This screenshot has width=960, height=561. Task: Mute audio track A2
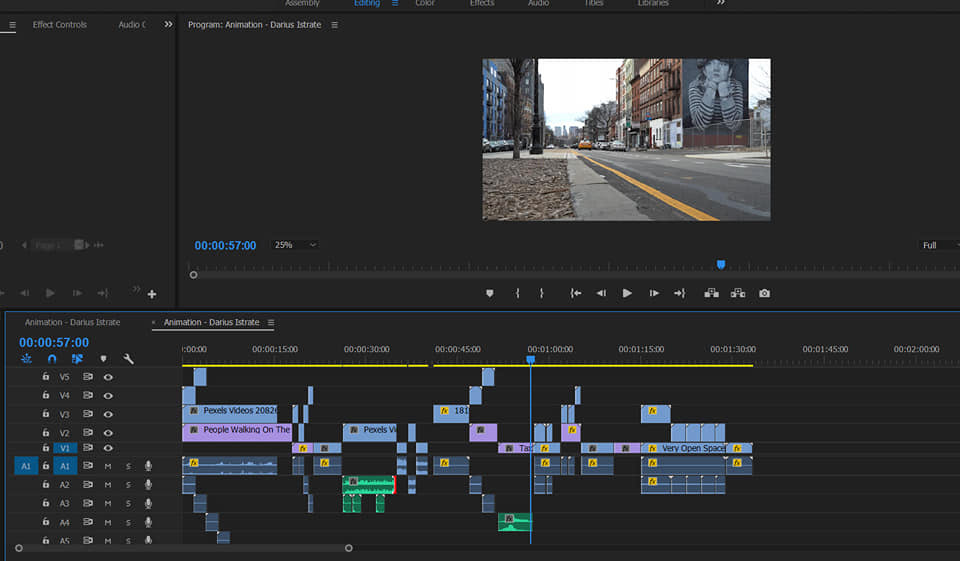108,484
